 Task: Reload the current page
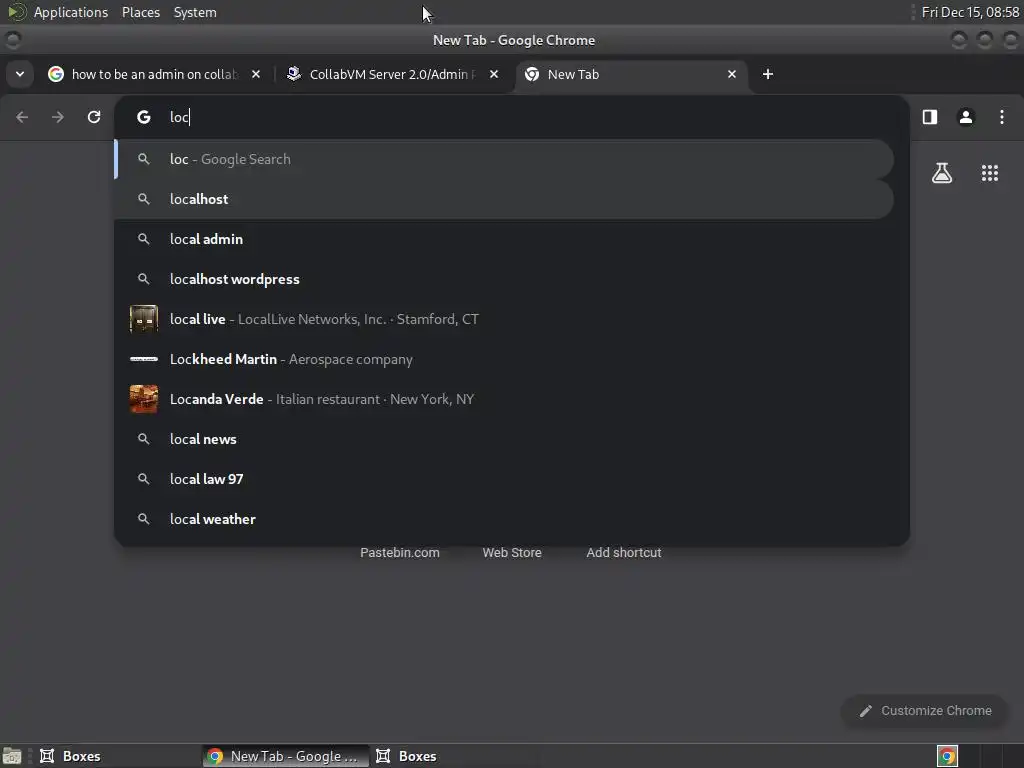[x=94, y=117]
